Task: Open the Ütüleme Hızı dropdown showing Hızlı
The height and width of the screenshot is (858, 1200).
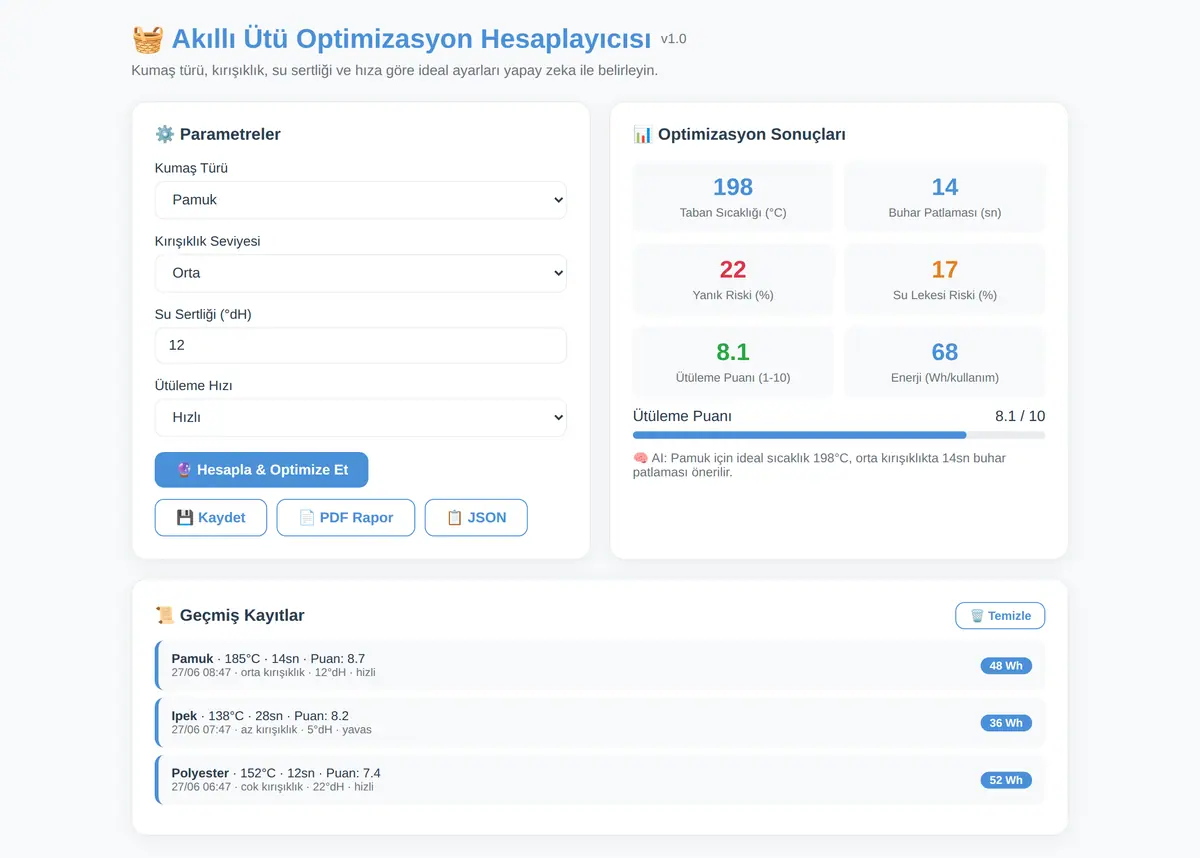Action: tap(360, 418)
